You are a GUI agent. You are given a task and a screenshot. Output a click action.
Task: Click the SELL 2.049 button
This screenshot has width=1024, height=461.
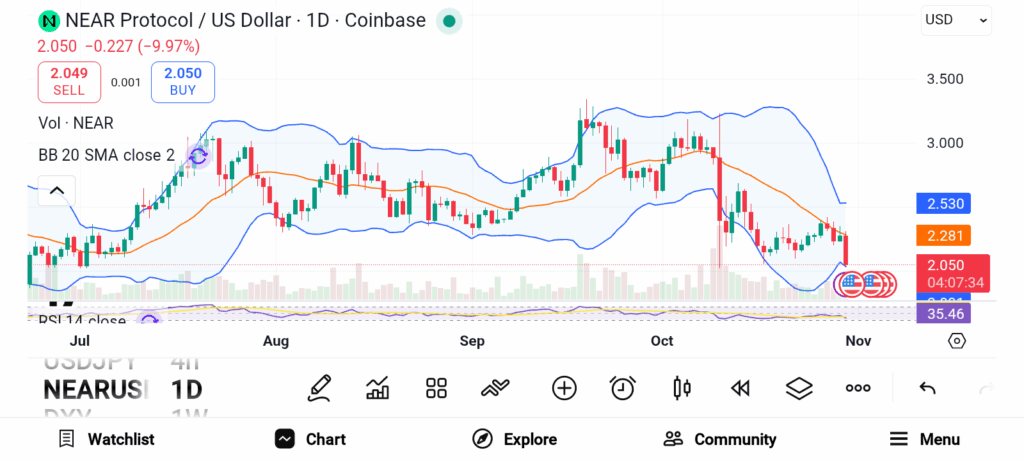pyautogui.click(x=69, y=81)
